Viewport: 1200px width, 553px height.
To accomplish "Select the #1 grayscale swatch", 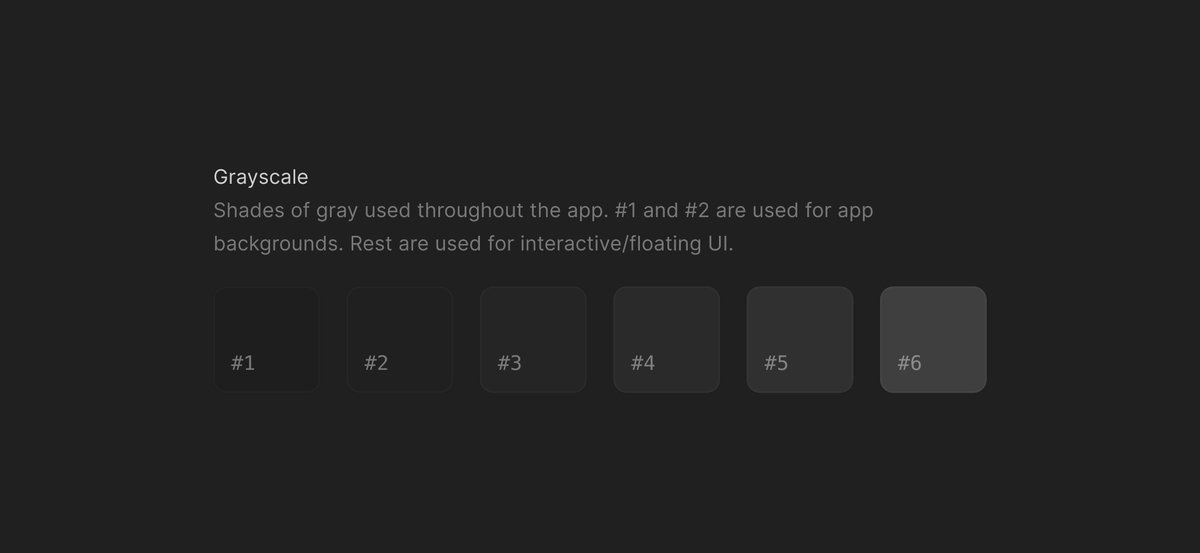I will coord(266,340).
